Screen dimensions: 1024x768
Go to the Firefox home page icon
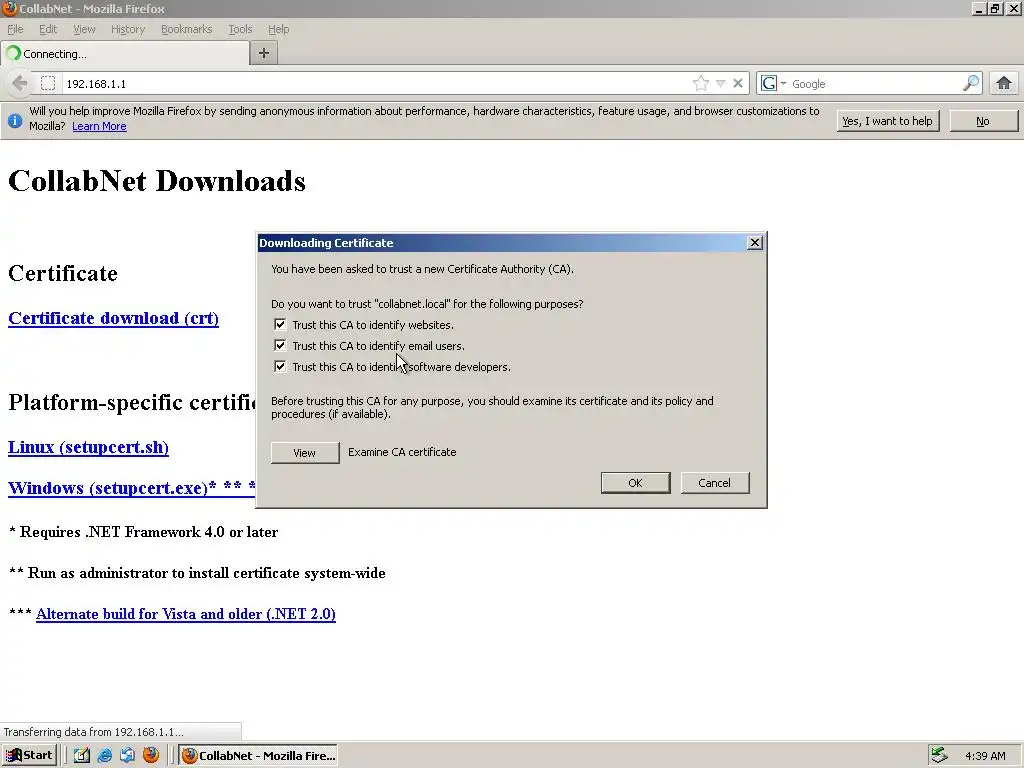(1004, 84)
